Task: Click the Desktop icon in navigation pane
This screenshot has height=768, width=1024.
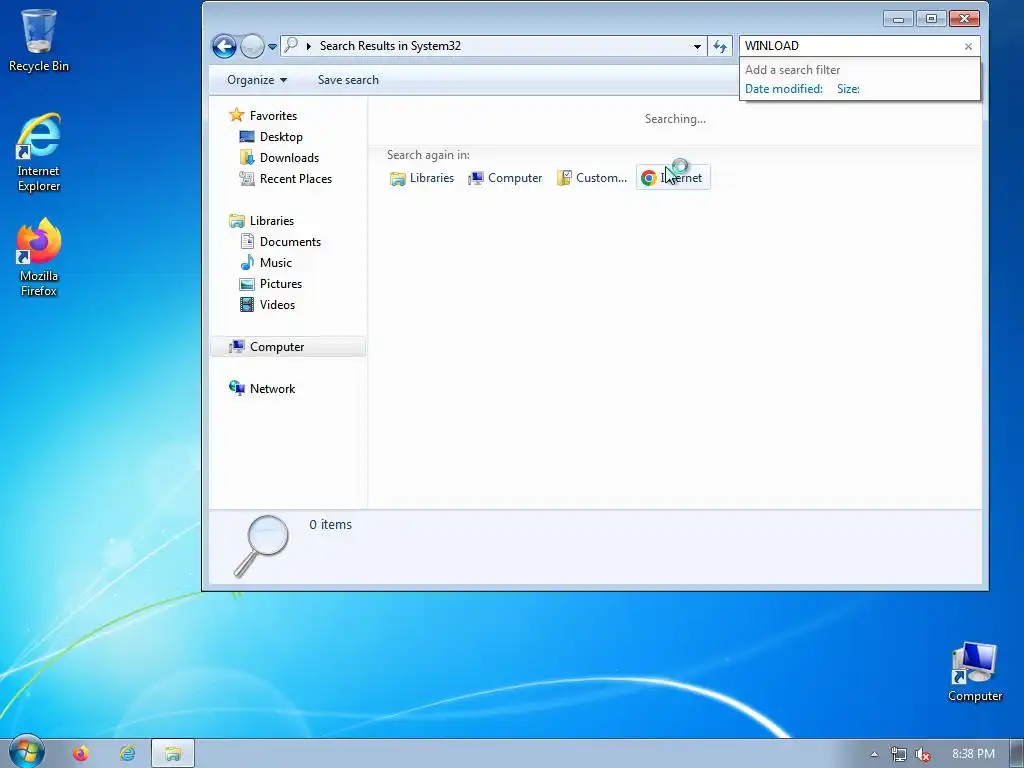Action: [x=247, y=136]
